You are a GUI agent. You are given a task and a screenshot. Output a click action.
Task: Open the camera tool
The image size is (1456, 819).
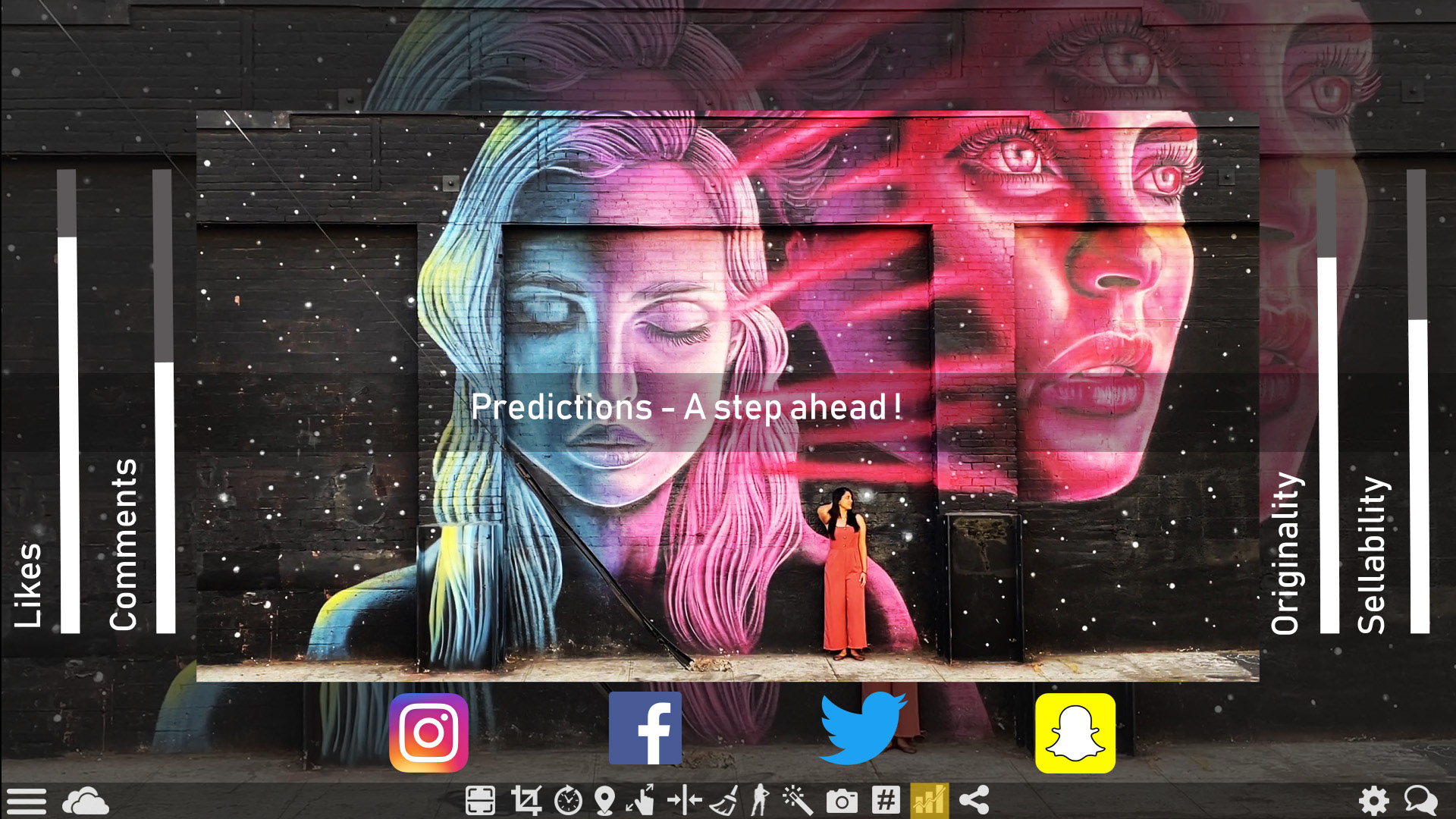click(x=842, y=801)
